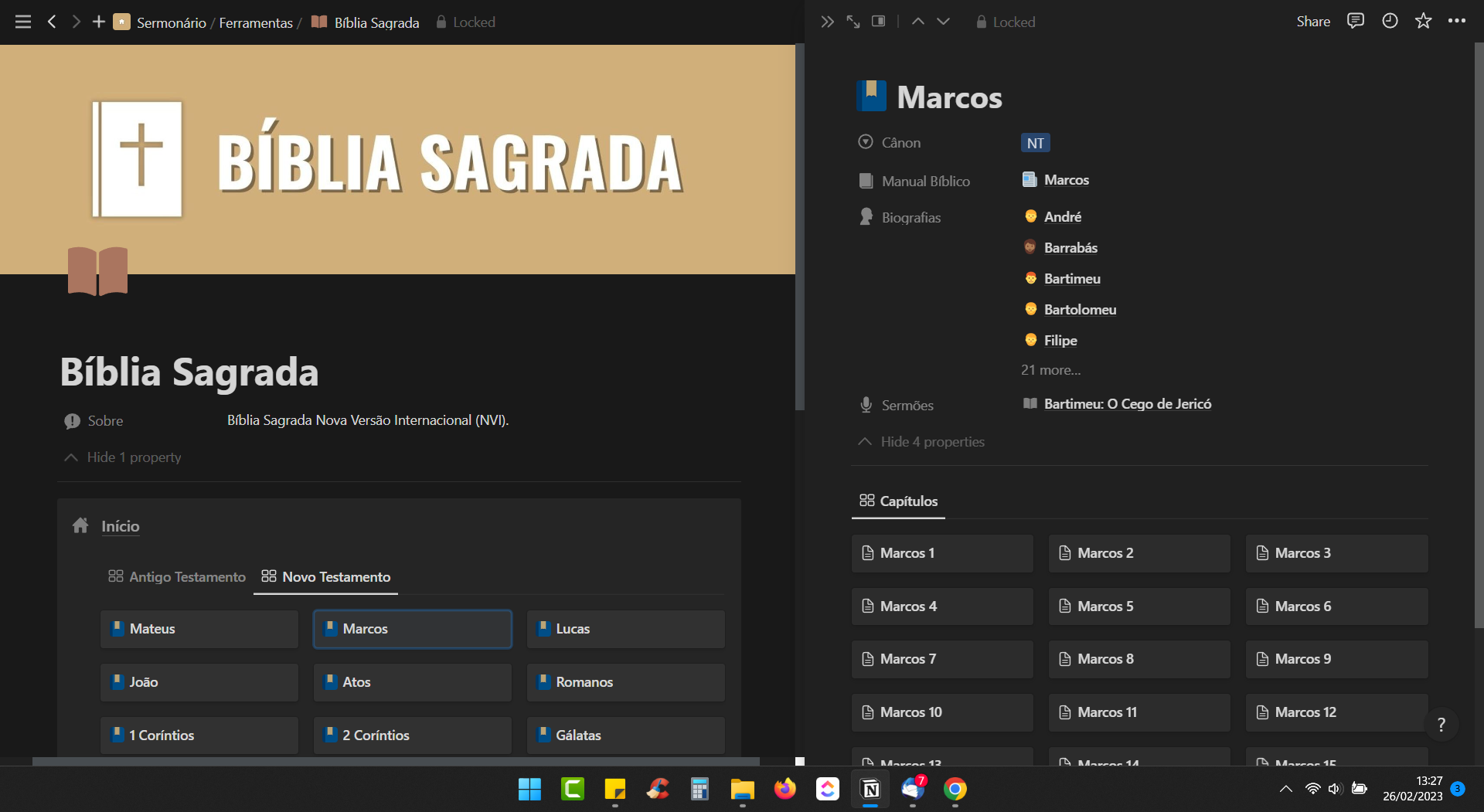The height and width of the screenshot is (812, 1484).
Task: Open Chrome from the taskbar
Action: (x=955, y=789)
